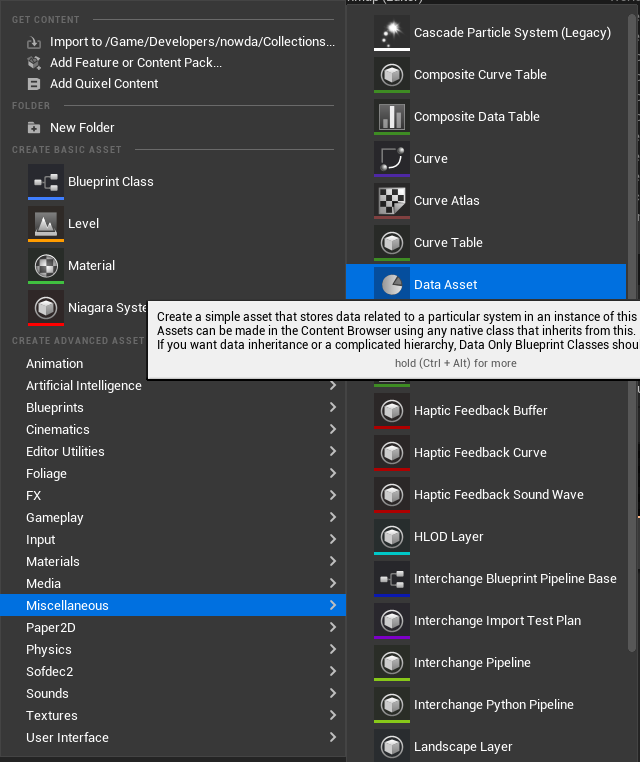The width and height of the screenshot is (640, 762).
Task: Click the Landscape Layer icon
Action: pos(392,745)
